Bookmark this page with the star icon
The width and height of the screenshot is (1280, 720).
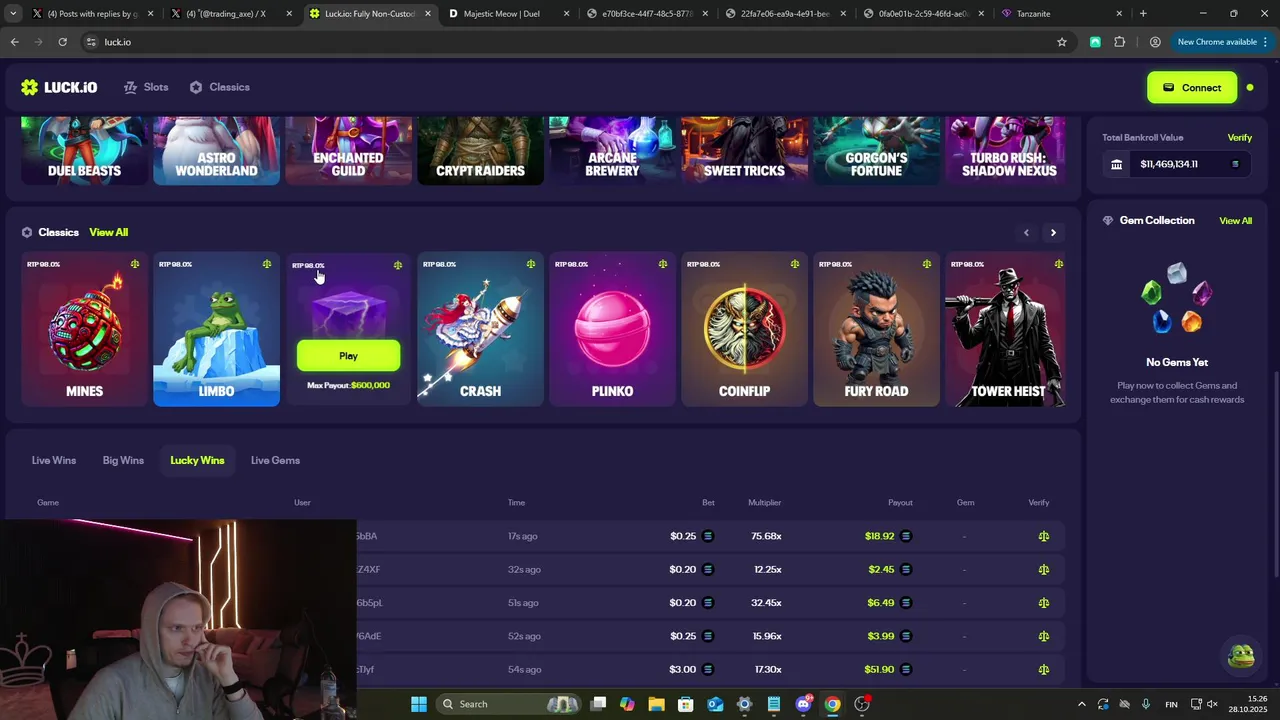pos(1062,42)
